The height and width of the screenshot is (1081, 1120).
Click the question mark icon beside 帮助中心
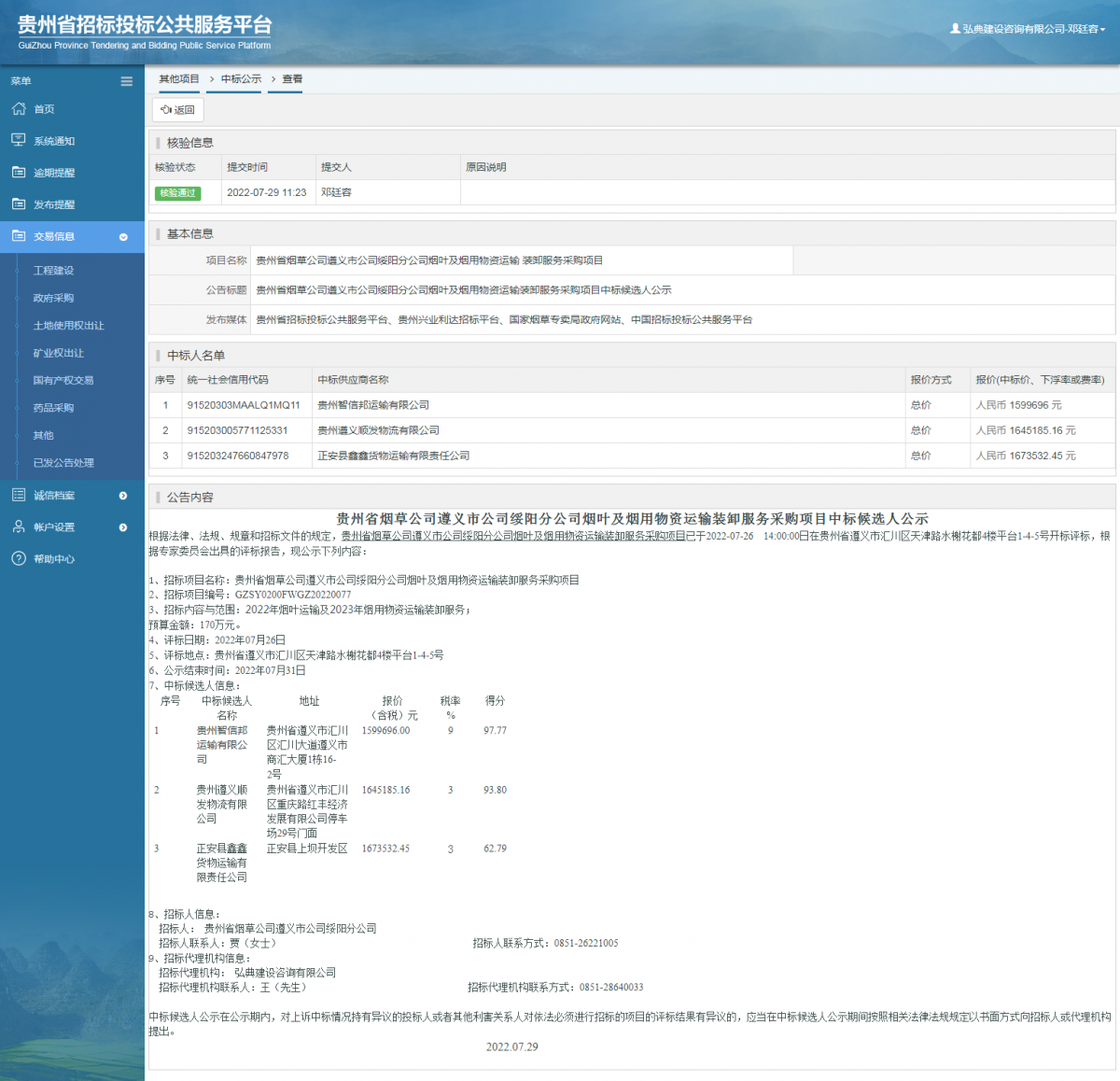pos(19,558)
